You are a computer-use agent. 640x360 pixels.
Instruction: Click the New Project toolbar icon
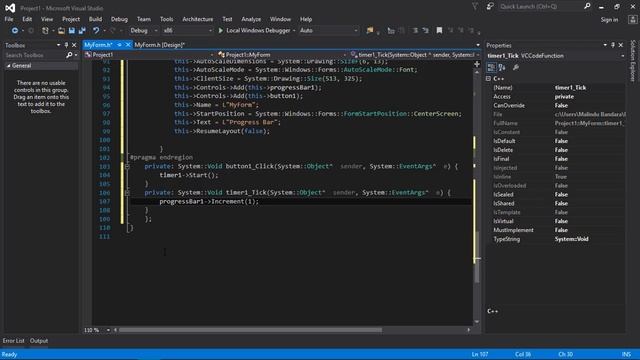pyautogui.click(x=45, y=31)
